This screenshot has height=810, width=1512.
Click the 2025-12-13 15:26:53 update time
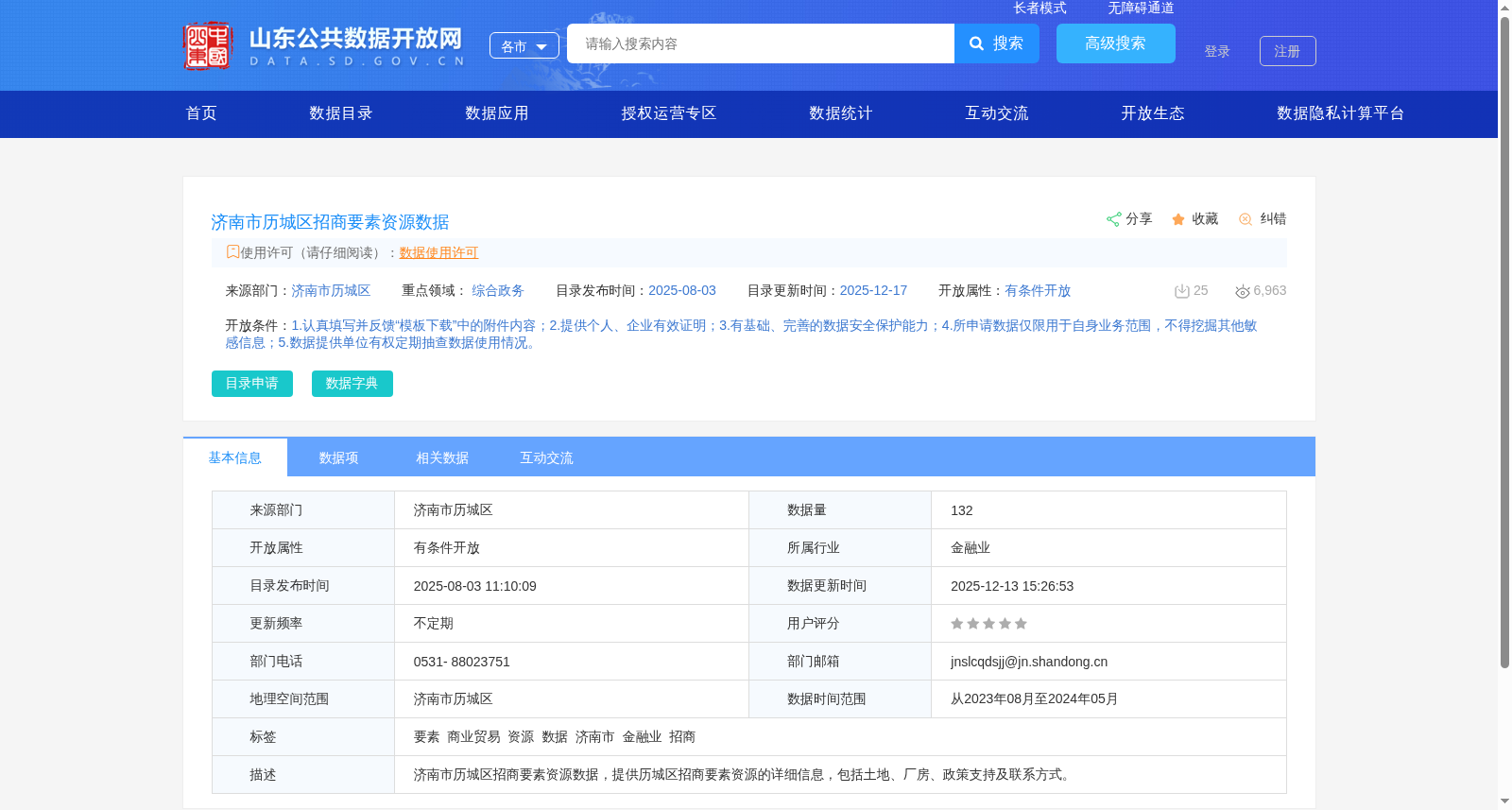tap(1012, 586)
